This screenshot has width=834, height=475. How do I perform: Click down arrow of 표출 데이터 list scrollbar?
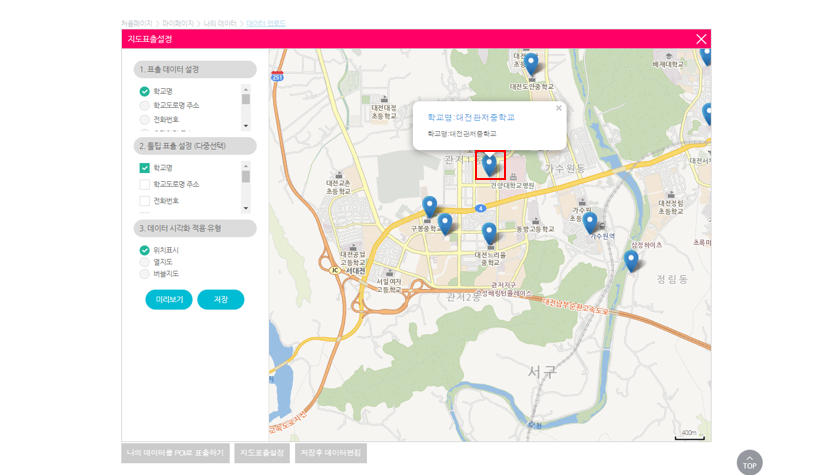246,126
